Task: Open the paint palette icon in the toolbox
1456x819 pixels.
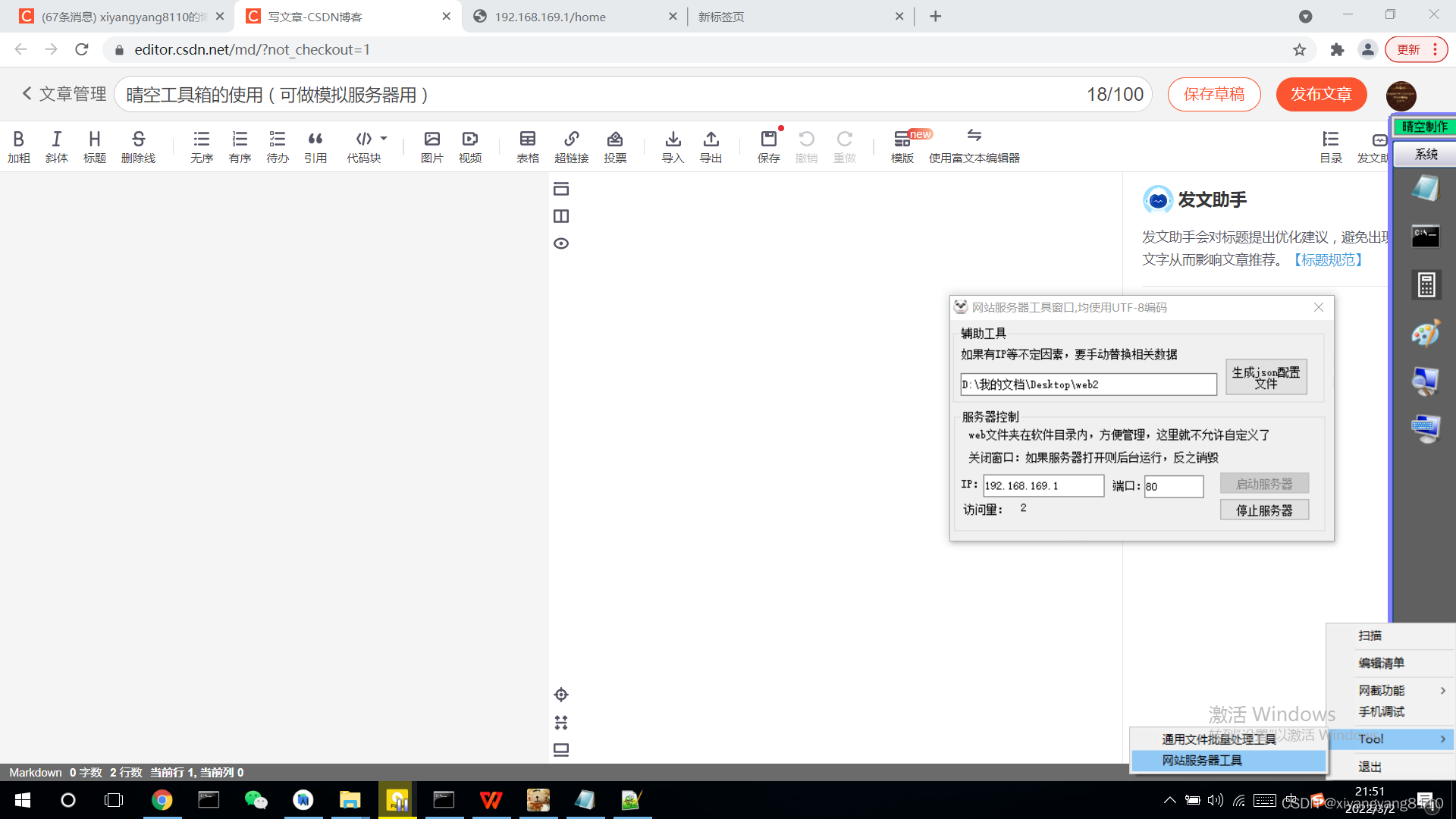Action: click(1426, 334)
